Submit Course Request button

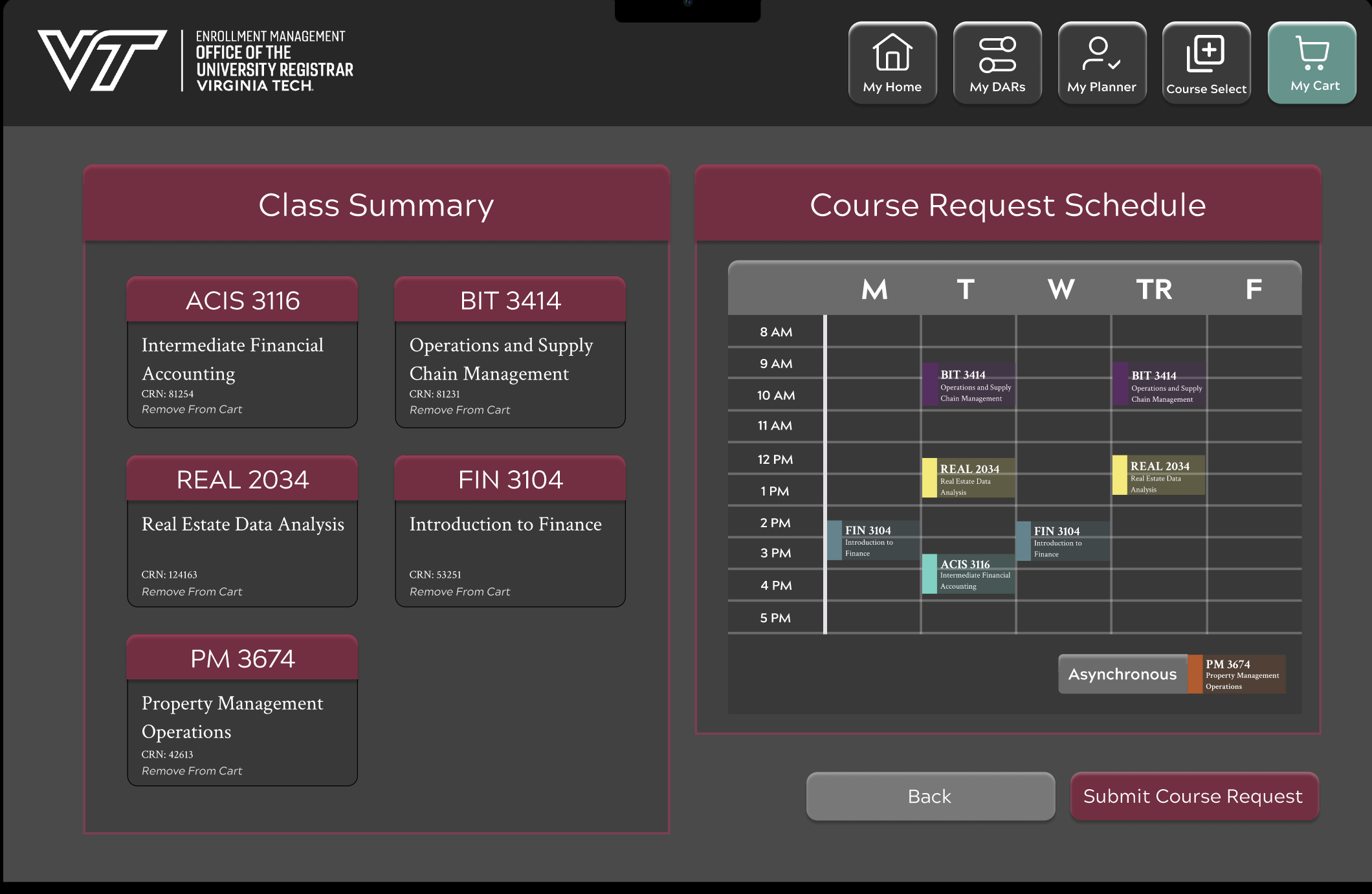[x=1193, y=796]
